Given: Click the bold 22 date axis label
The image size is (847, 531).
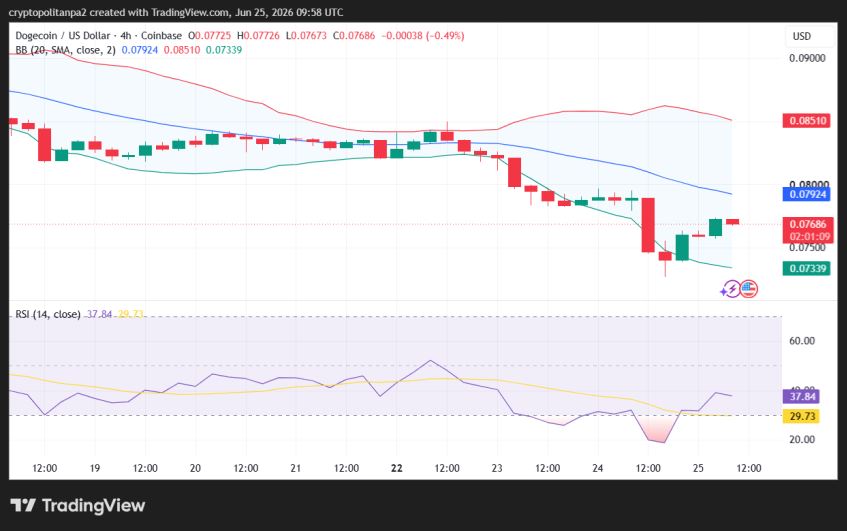Looking at the screenshot, I should tap(396, 468).
